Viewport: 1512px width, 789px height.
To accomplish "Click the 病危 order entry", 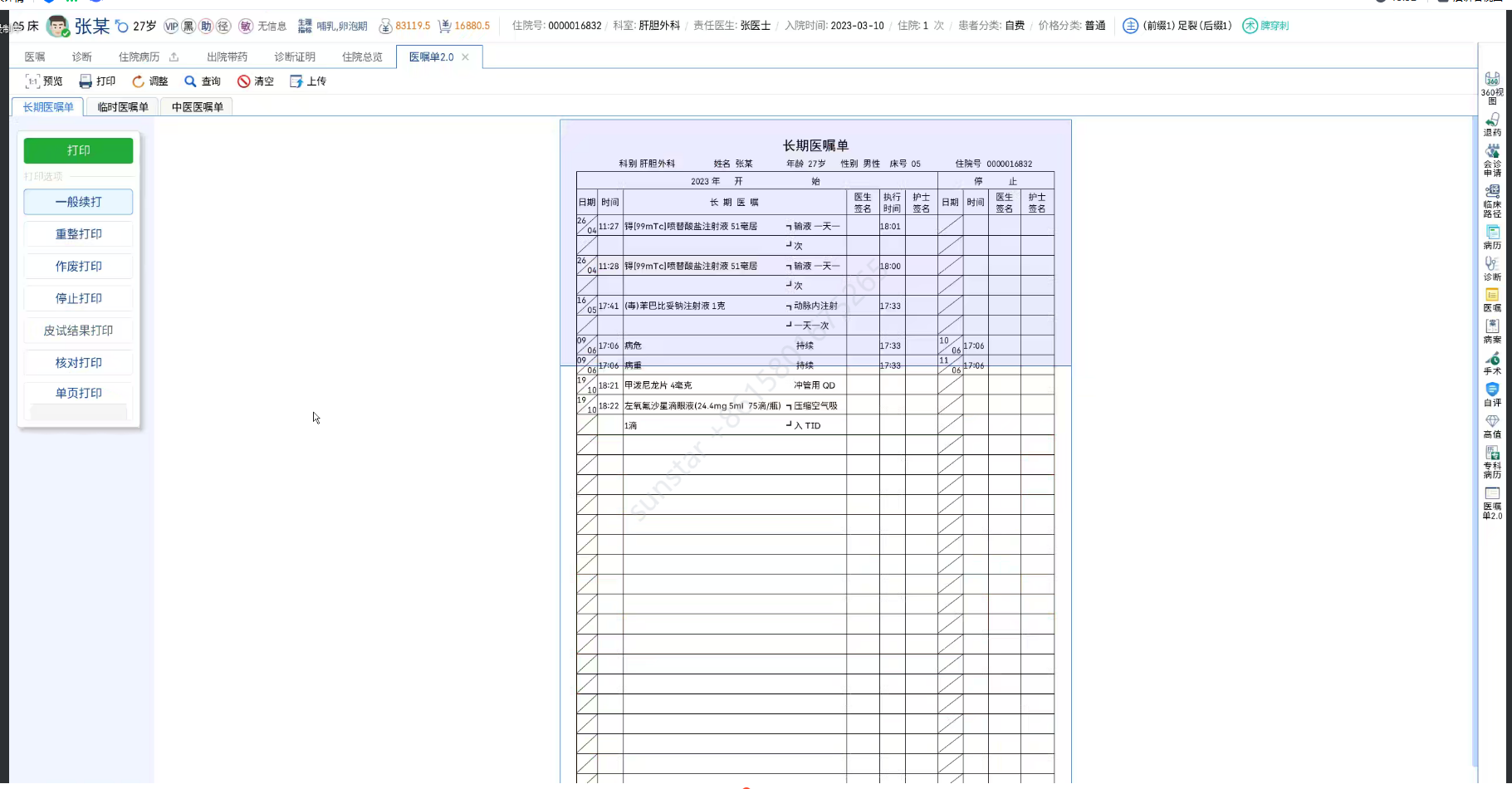I will pos(633,346).
